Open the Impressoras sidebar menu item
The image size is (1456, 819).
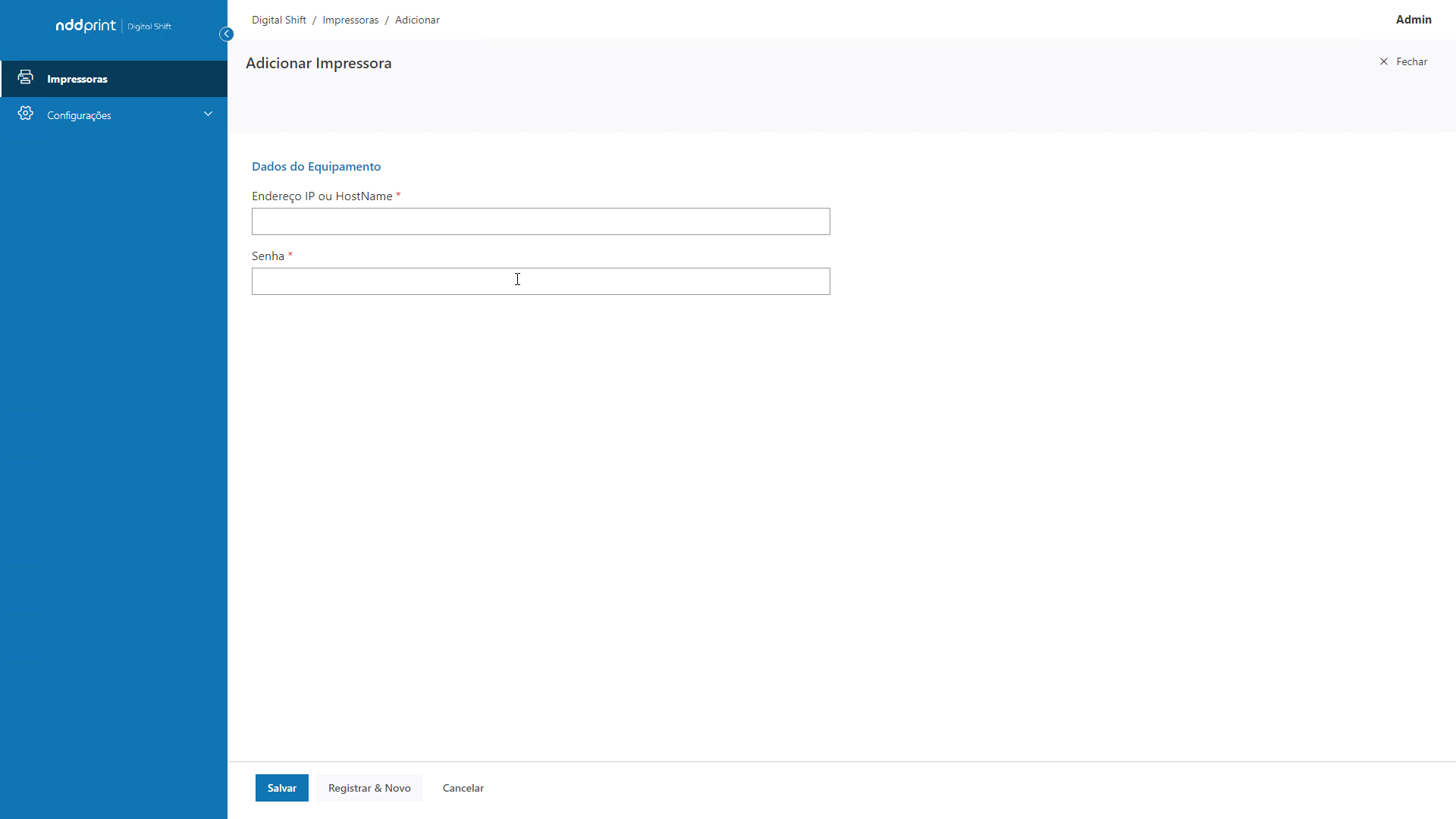tap(77, 79)
